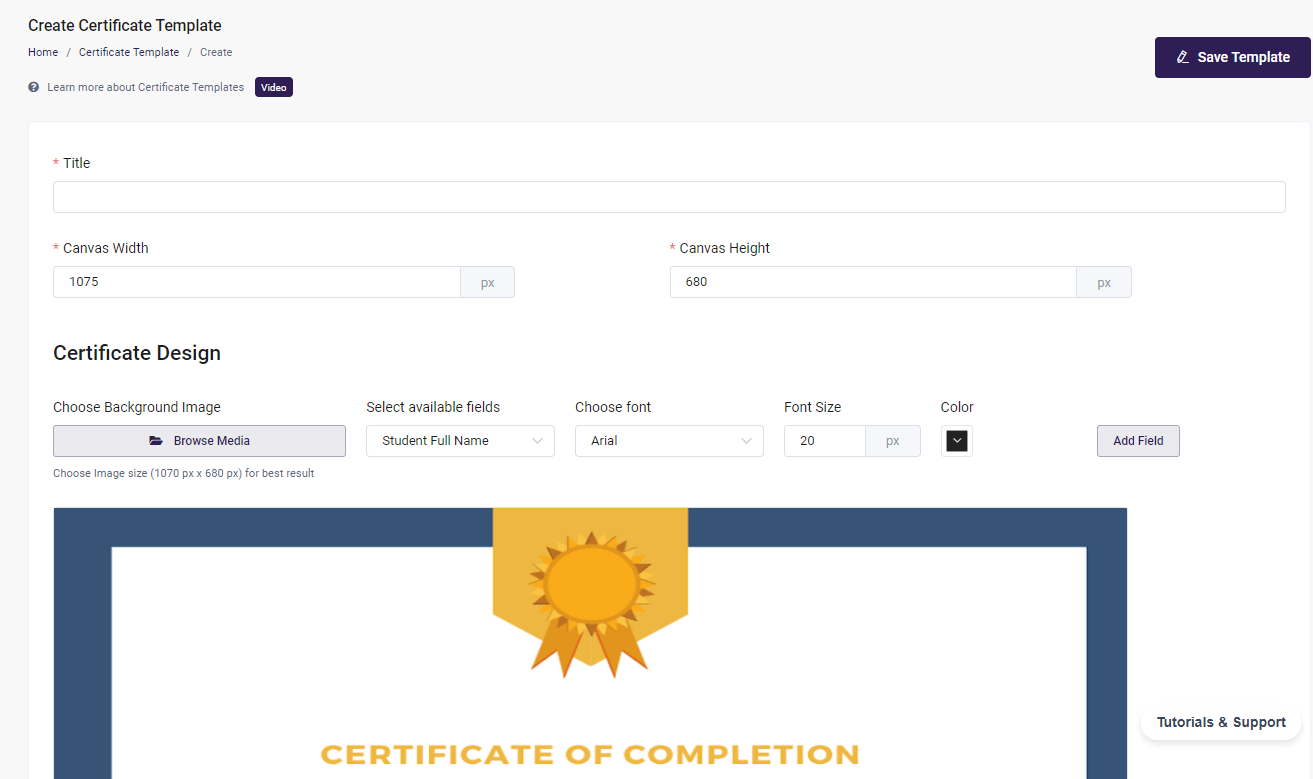The height and width of the screenshot is (779, 1313).
Task: Click the Canvas Width input
Action: (x=255, y=281)
